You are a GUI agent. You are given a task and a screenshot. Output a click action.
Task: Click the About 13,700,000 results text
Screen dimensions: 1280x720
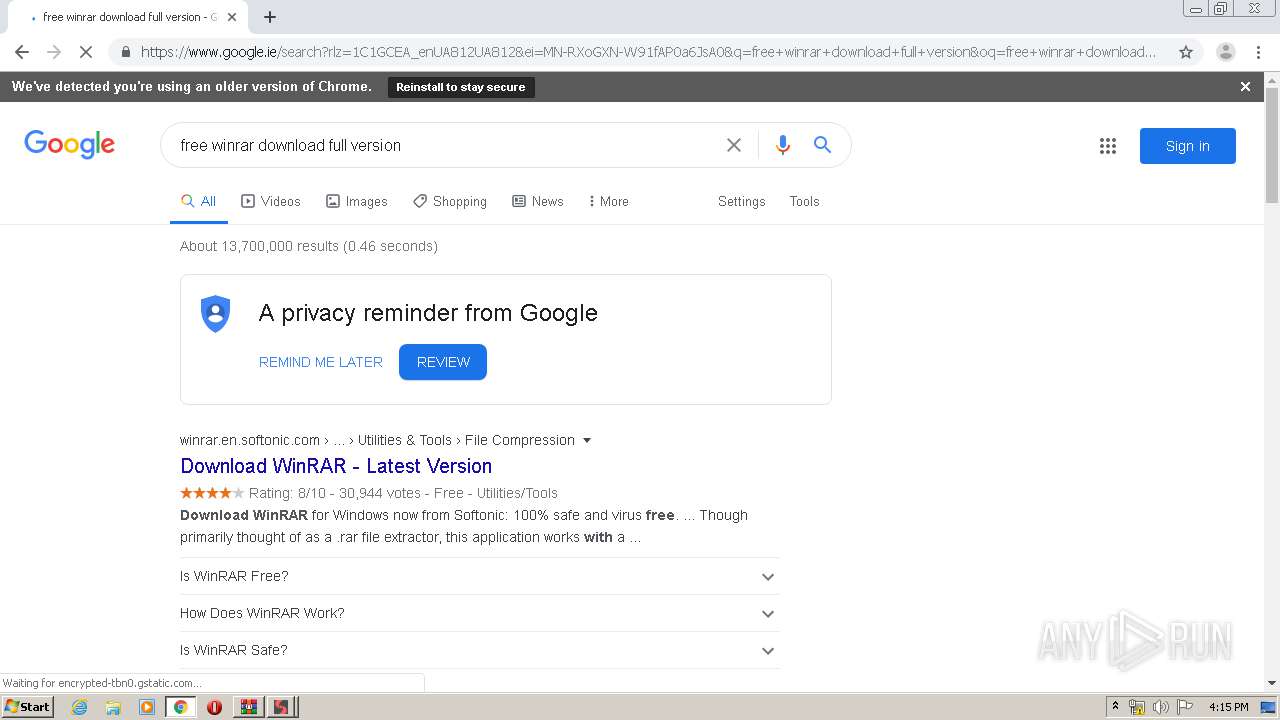[309, 246]
